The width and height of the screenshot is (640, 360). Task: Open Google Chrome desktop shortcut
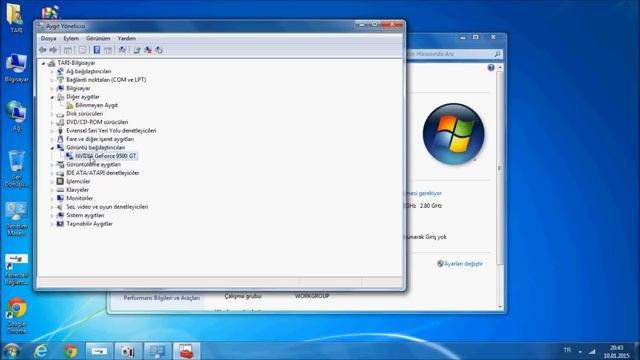click(x=16, y=316)
